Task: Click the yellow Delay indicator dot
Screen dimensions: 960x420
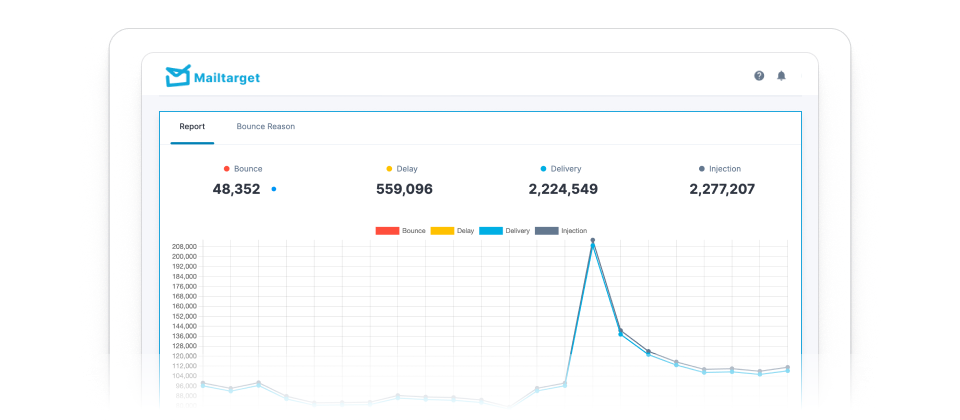Action: pos(389,169)
